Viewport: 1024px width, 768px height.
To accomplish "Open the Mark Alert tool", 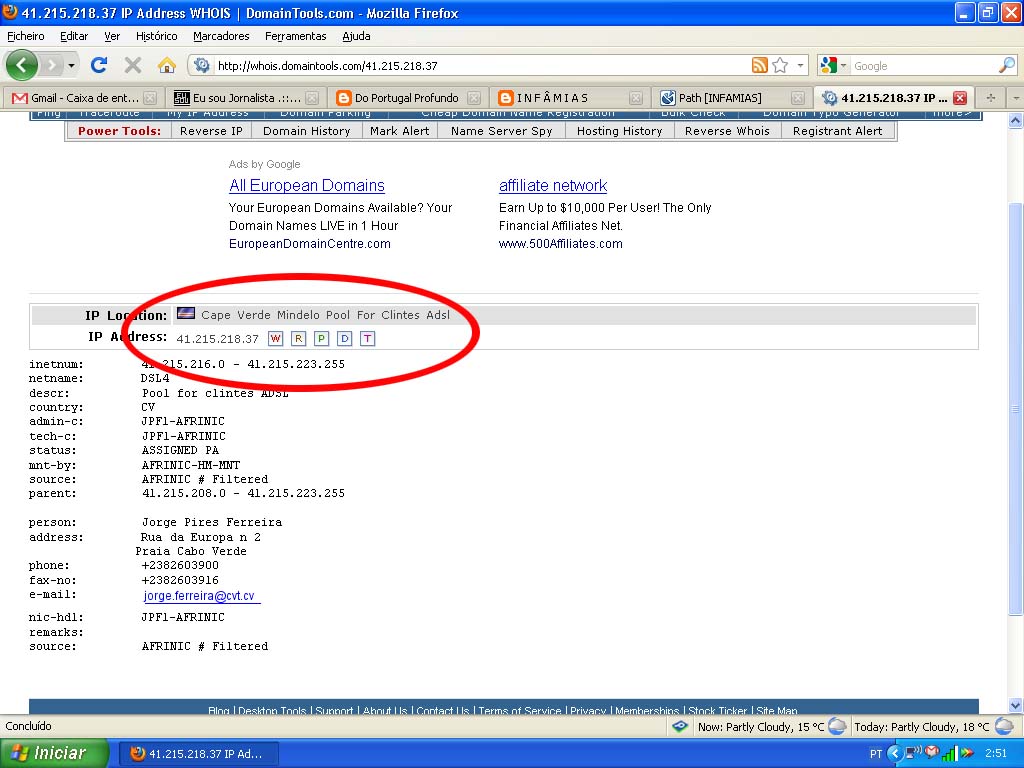I will pos(400,131).
